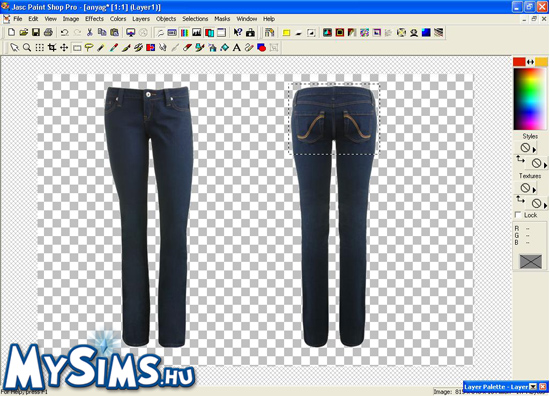Select the Eraser tool
This screenshot has width=550, height=396.
click(x=187, y=47)
